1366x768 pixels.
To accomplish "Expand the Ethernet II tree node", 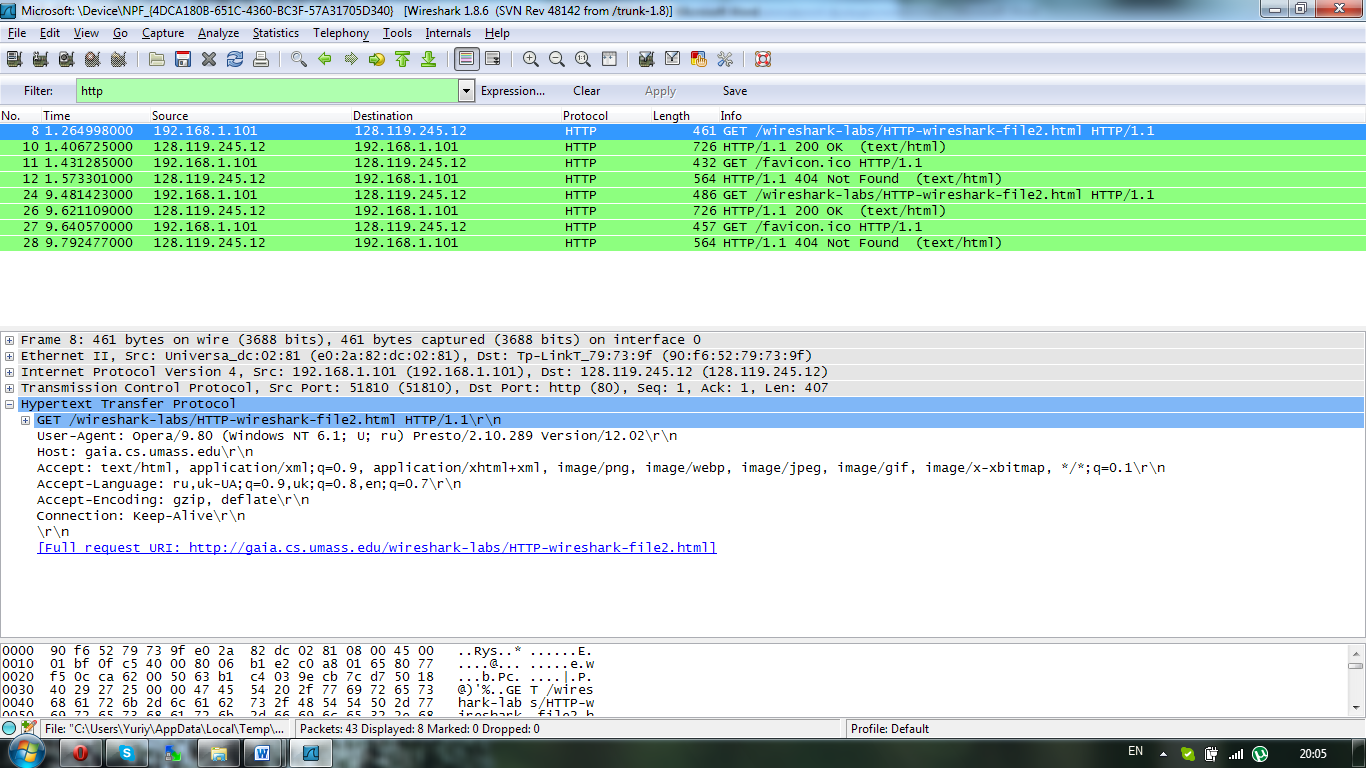I will pyautogui.click(x=9, y=356).
